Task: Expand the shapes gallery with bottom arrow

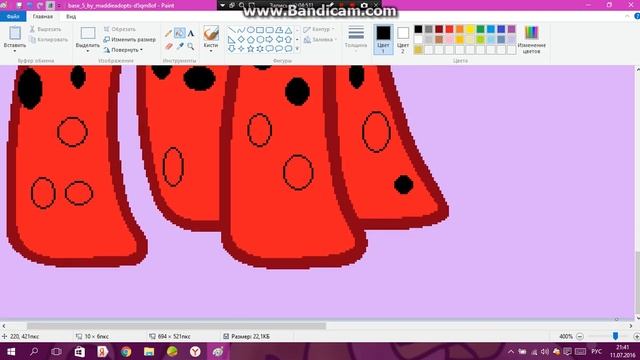Action: point(297,49)
